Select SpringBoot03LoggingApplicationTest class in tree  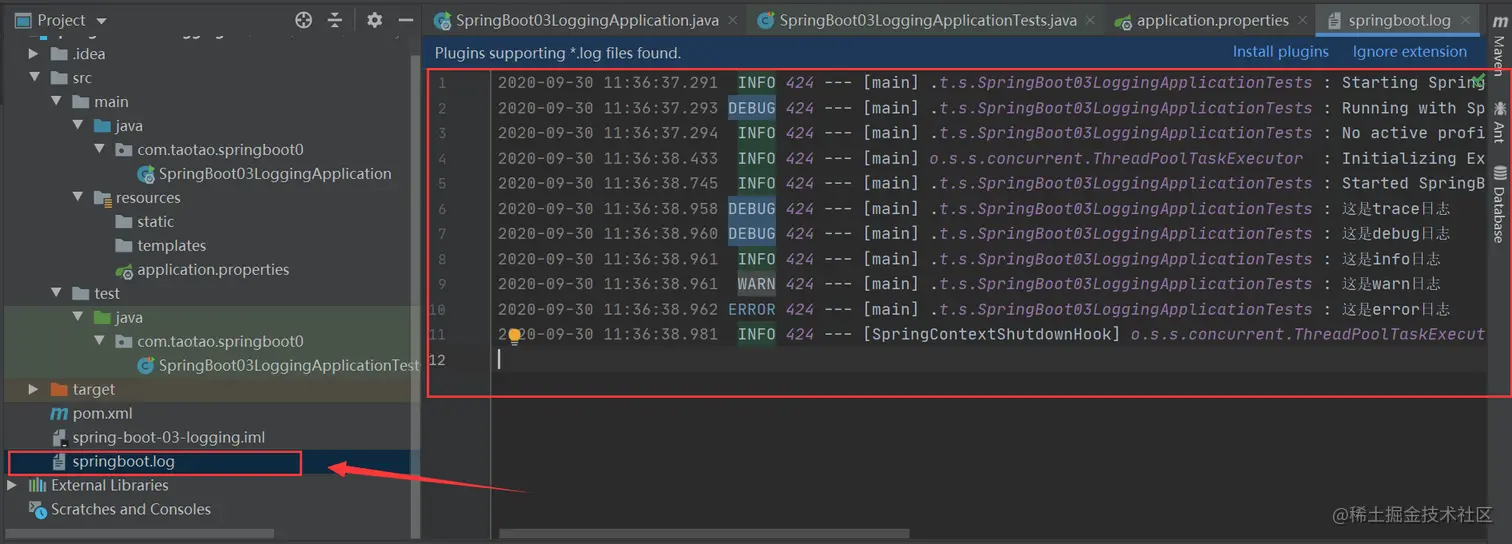pos(289,366)
